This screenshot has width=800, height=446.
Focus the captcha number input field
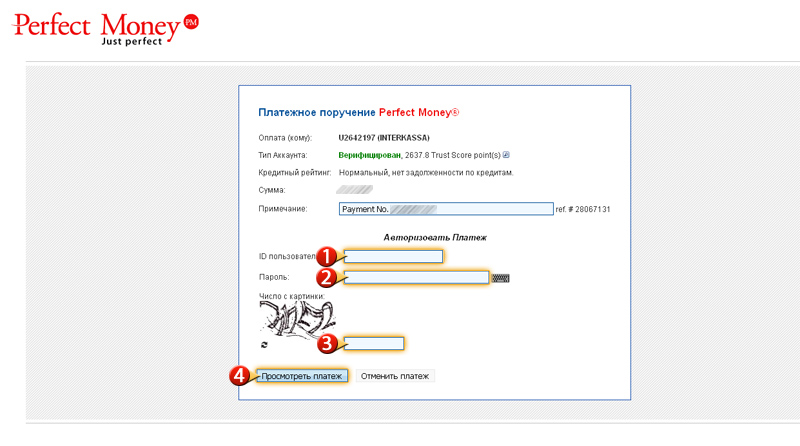(374, 343)
